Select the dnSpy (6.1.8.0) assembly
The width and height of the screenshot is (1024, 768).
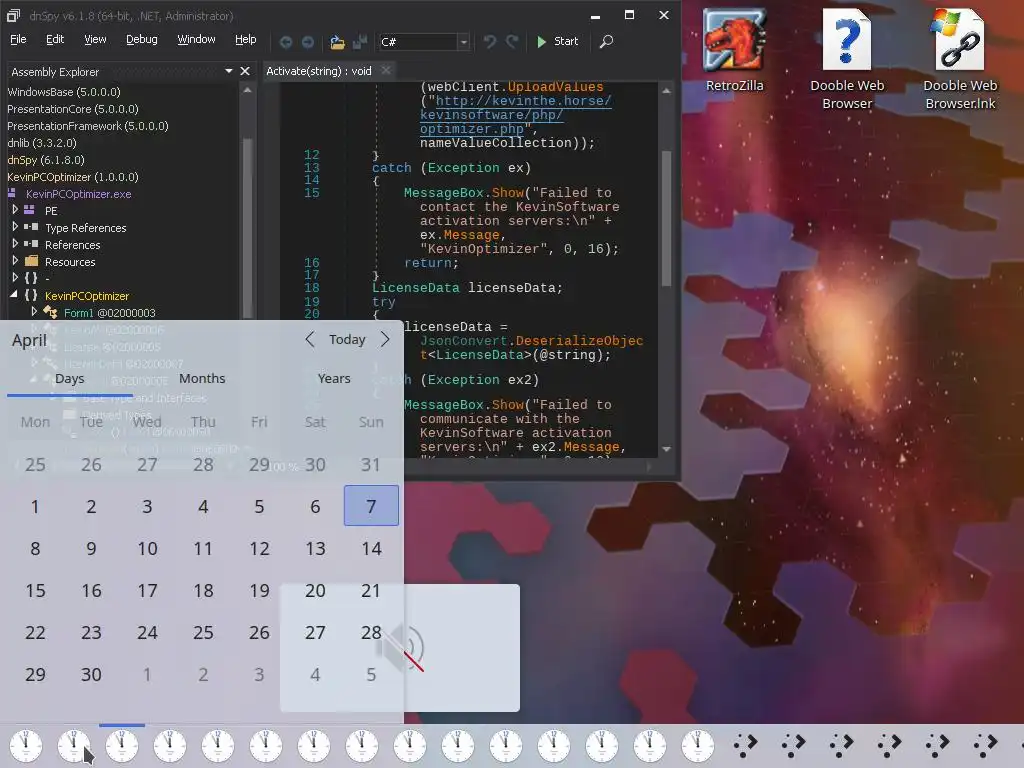tap(46, 160)
